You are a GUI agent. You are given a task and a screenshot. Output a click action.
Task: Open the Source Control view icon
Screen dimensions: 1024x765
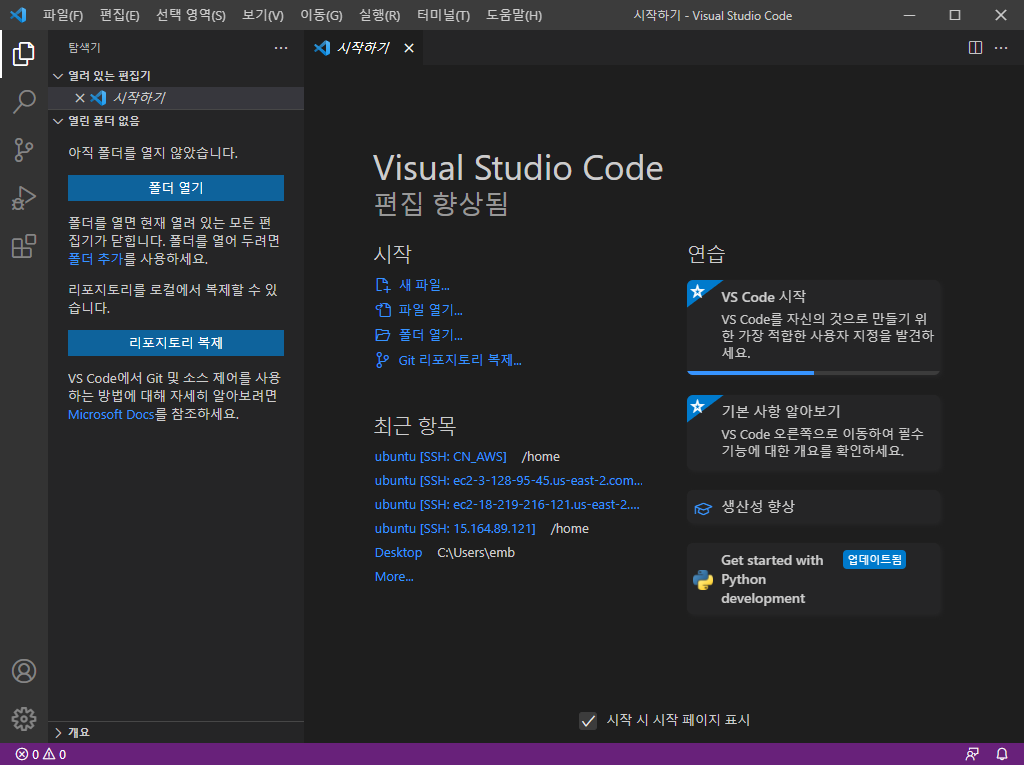[x=24, y=150]
